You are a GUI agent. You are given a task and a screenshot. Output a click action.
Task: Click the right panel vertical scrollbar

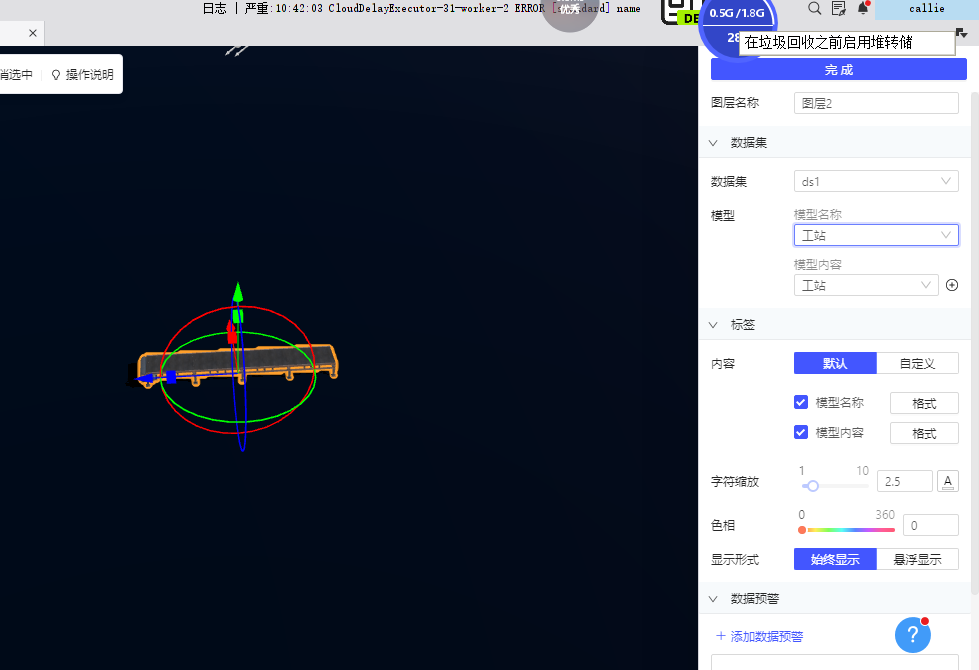point(975,343)
